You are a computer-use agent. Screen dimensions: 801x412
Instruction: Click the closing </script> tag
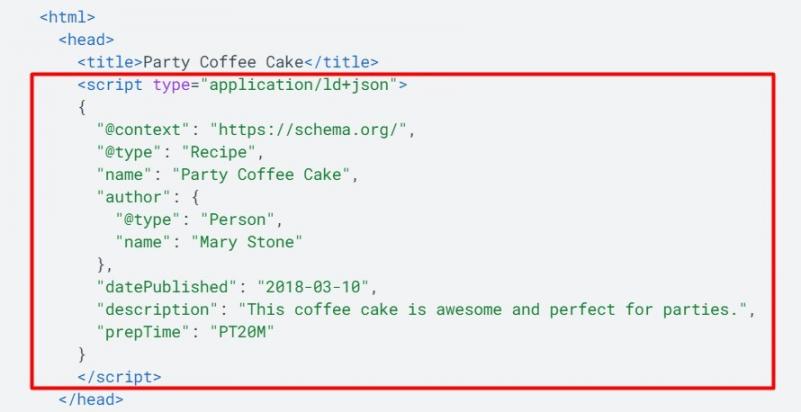tap(120, 377)
